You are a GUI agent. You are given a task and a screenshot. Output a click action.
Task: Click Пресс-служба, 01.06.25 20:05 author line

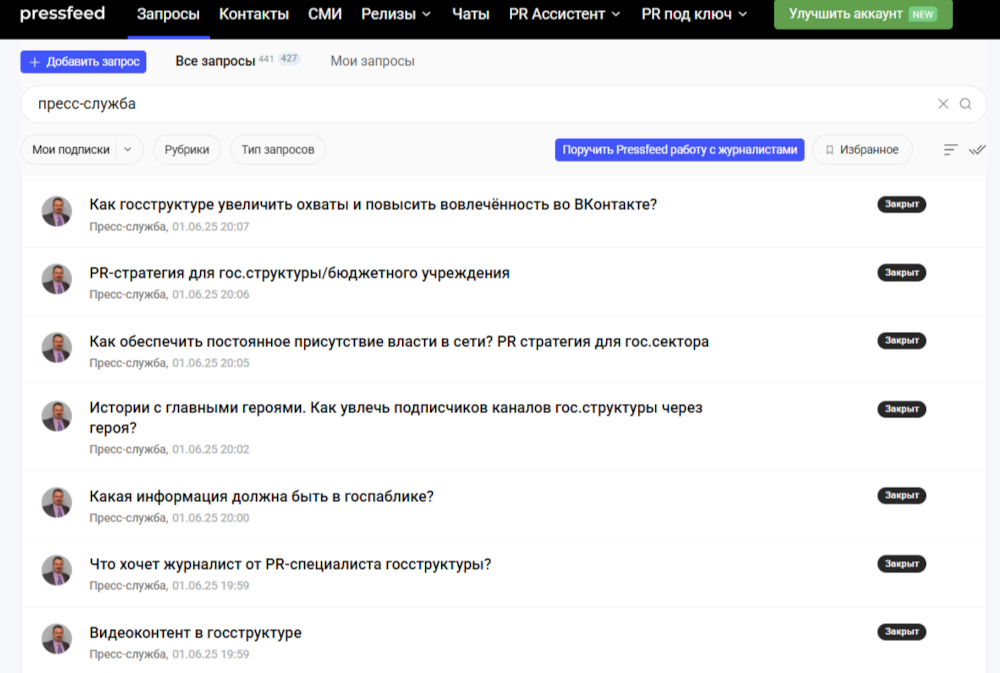169,363
